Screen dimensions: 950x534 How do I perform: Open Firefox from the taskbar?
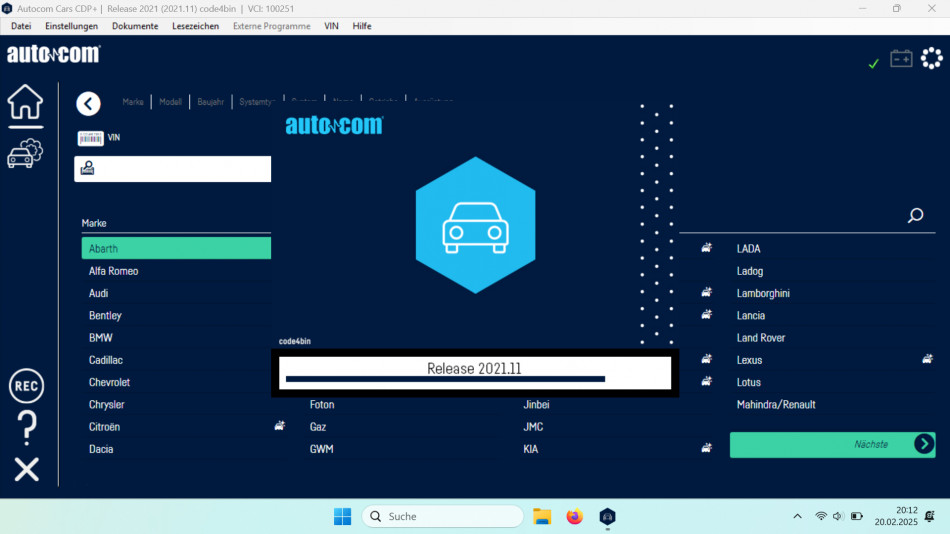574,516
